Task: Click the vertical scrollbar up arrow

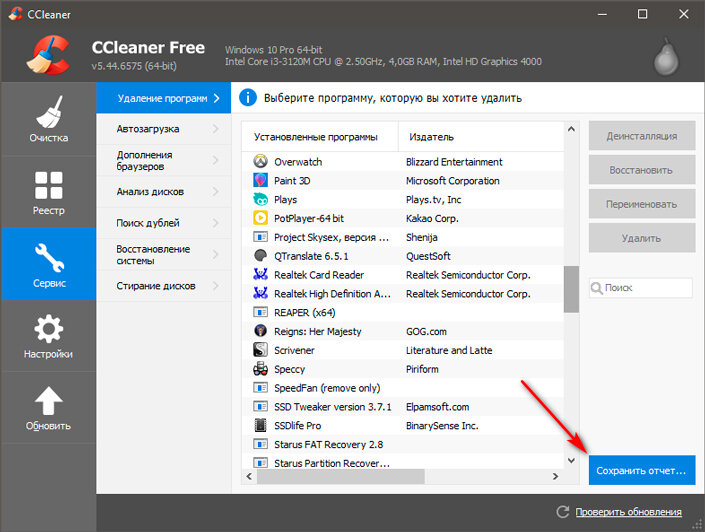Action: [x=571, y=129]
